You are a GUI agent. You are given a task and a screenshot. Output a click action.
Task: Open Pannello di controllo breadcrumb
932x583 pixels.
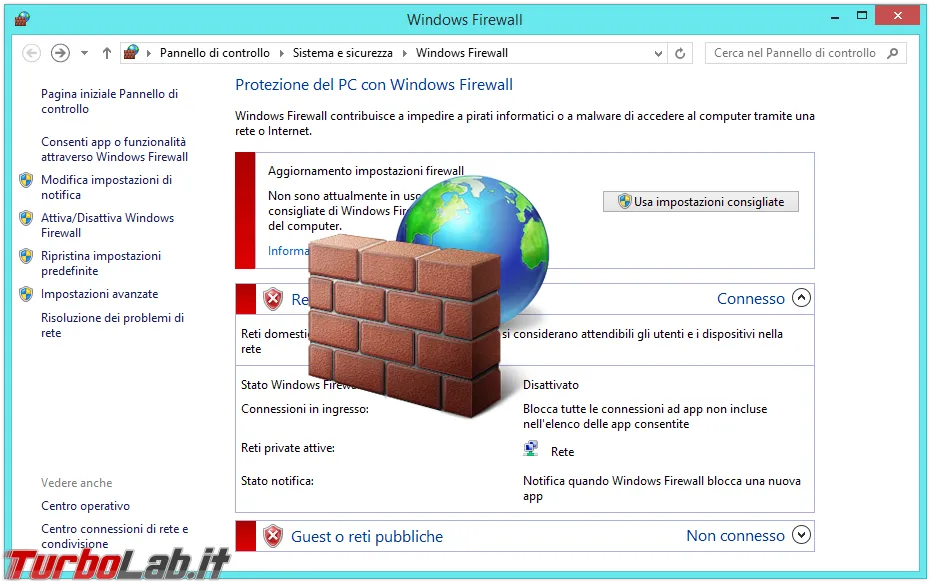[215, 53]
